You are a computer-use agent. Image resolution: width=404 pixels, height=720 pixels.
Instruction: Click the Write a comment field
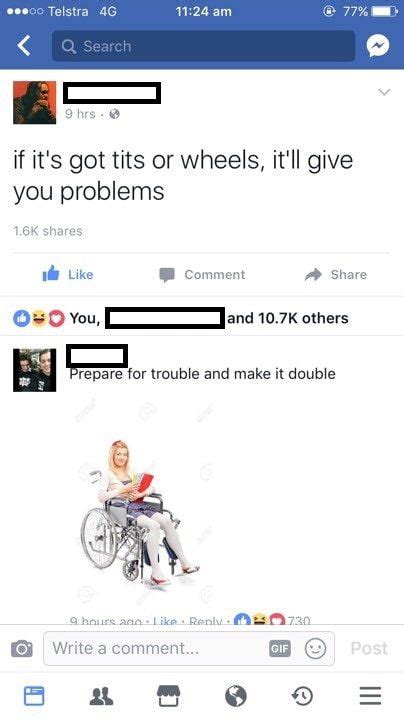(189, 648)
